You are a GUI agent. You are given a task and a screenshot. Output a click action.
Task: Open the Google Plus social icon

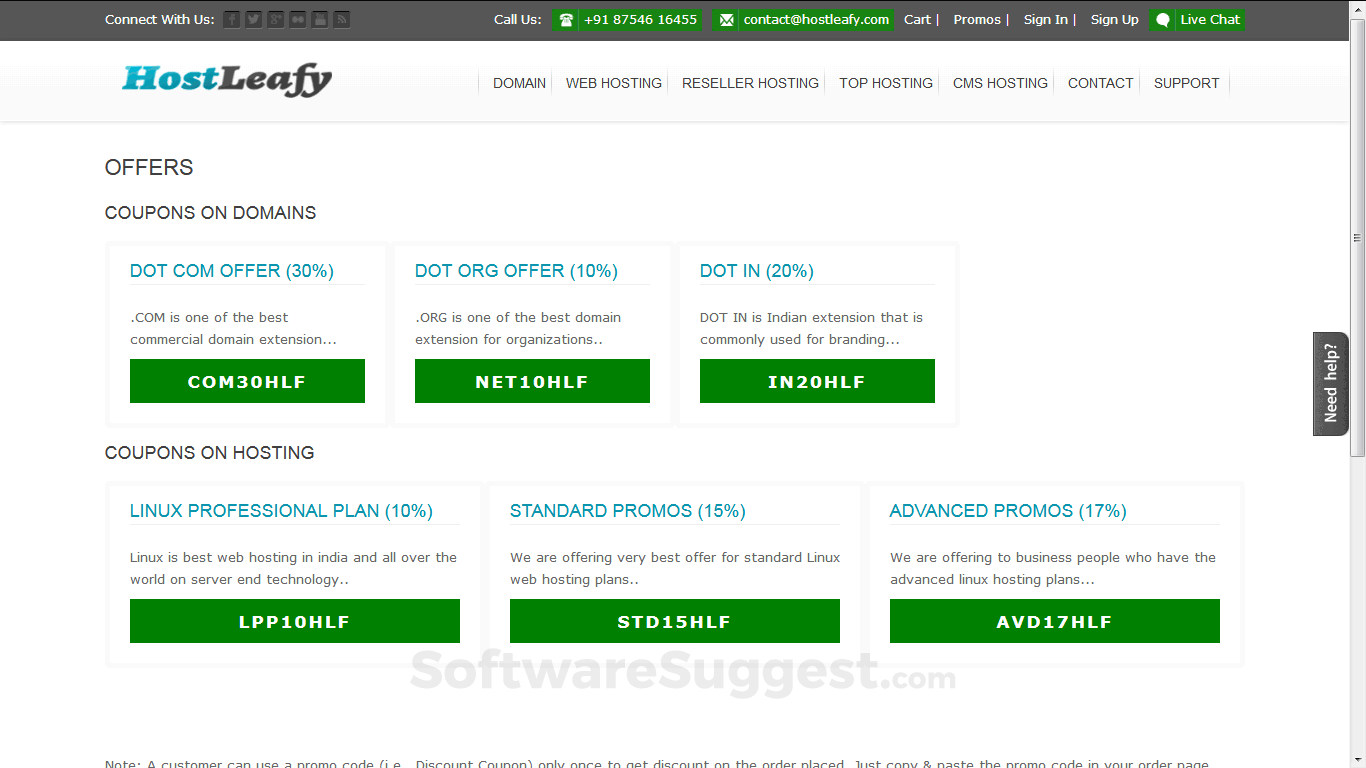pyautogui.click(x=276, y=20)
